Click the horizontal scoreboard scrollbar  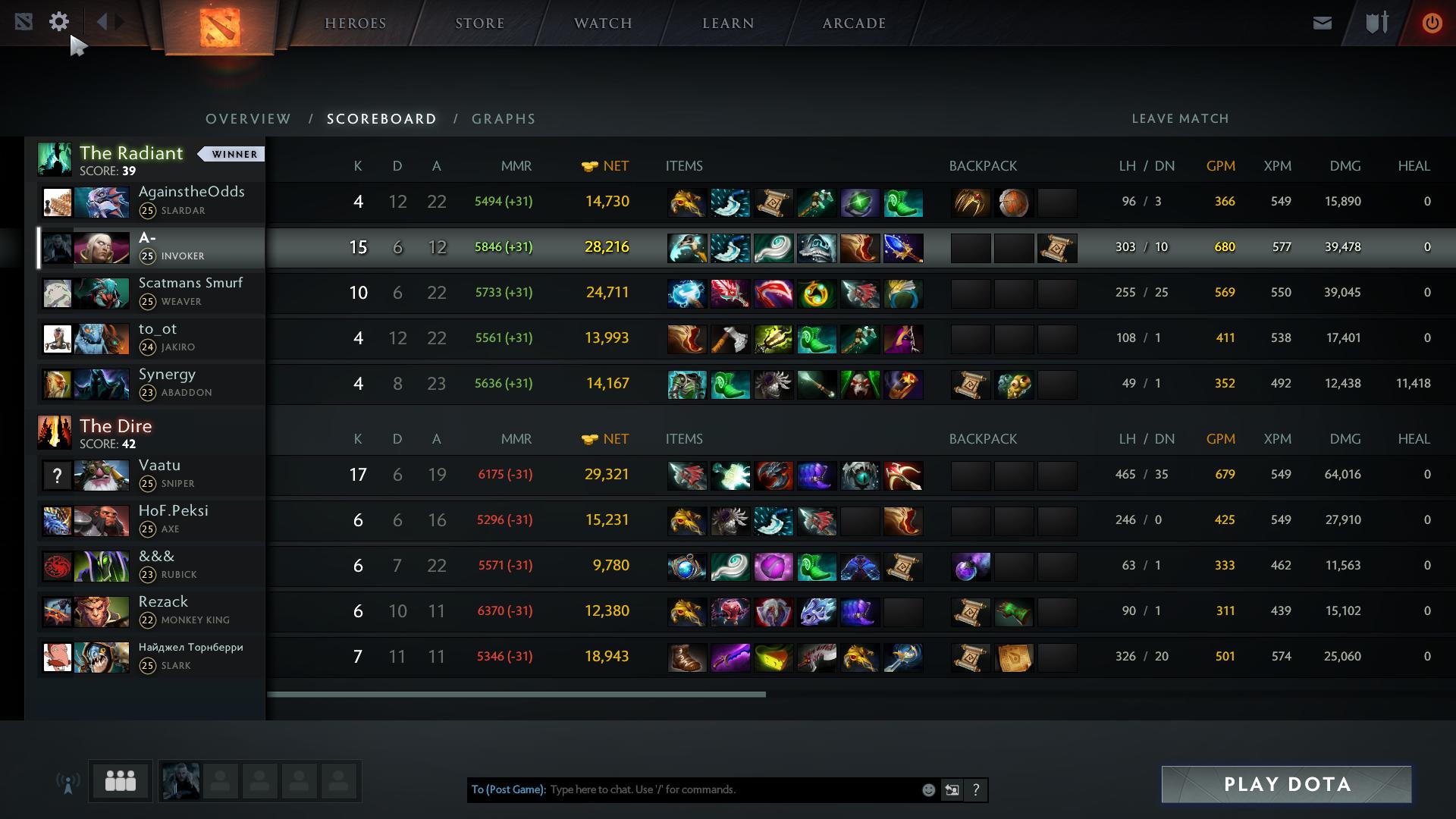(516, 694)
